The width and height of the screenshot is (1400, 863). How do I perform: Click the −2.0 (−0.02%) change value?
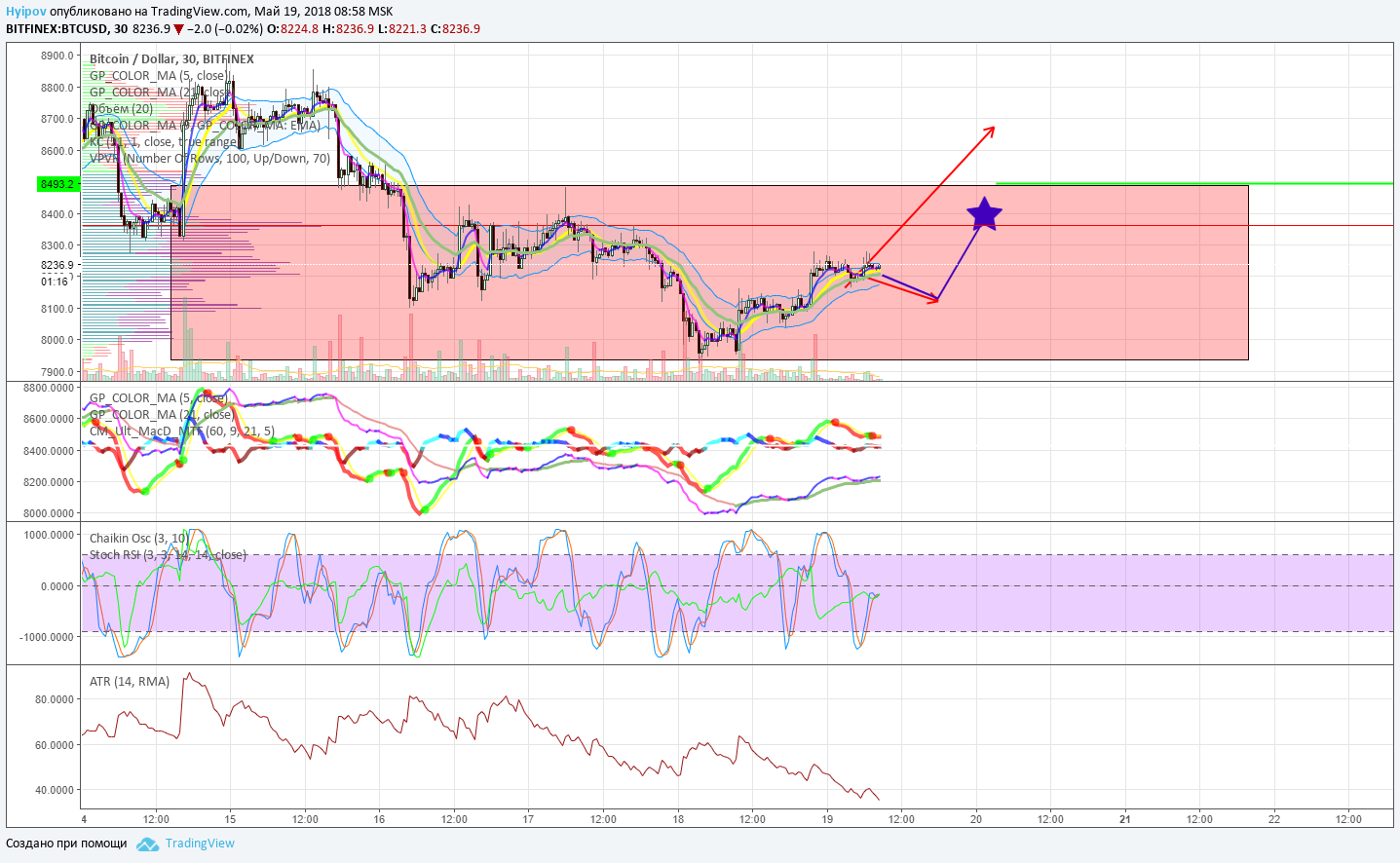click(x=225, y=29)
